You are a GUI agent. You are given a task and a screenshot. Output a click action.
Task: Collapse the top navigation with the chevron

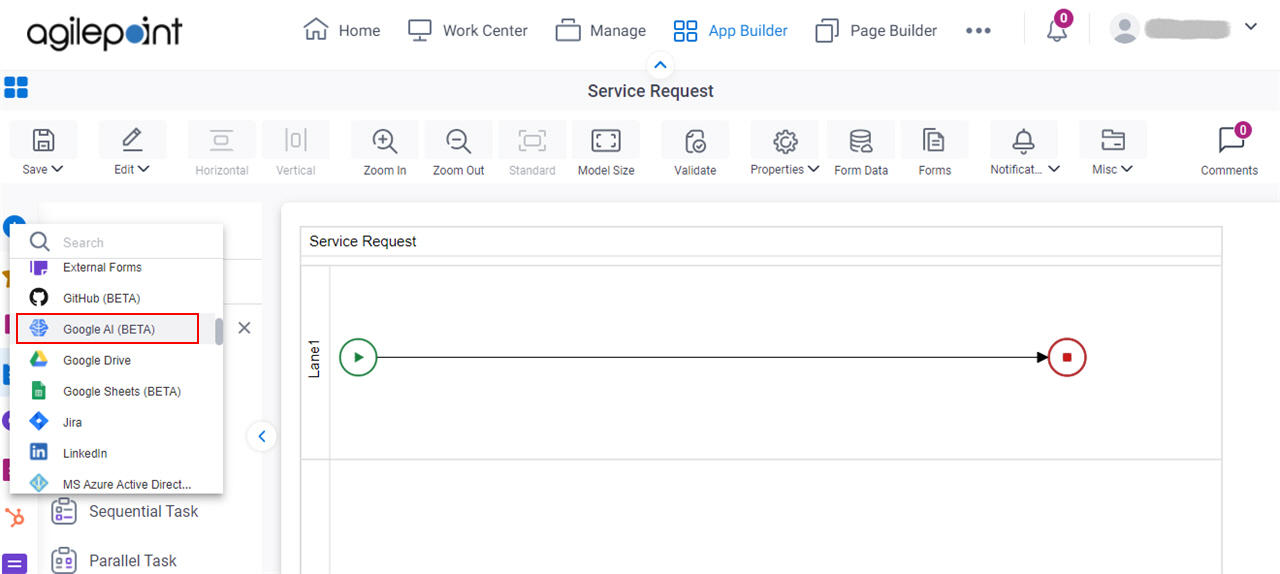(659, 65)
